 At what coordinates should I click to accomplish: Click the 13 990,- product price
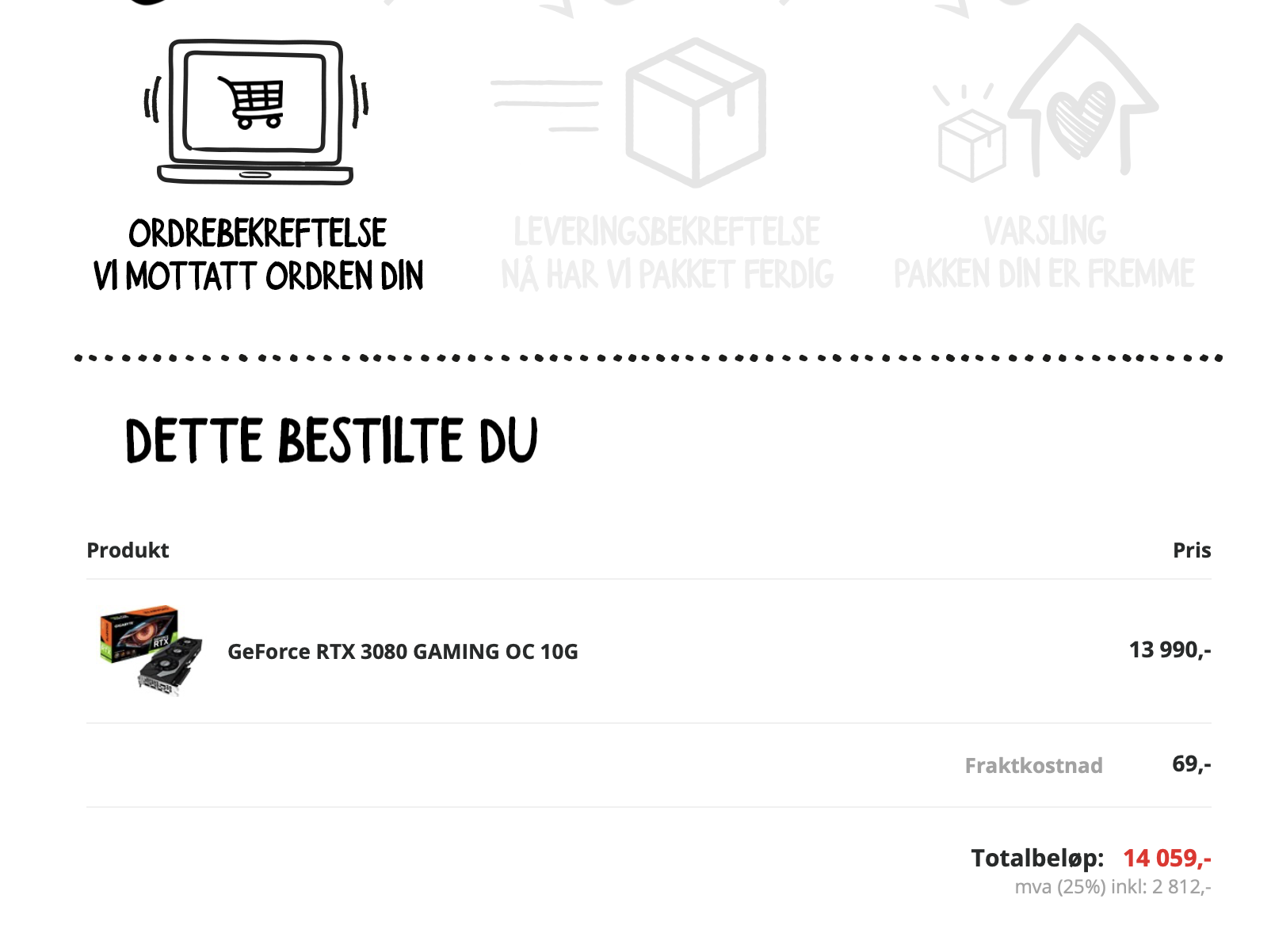[1170, 650]
